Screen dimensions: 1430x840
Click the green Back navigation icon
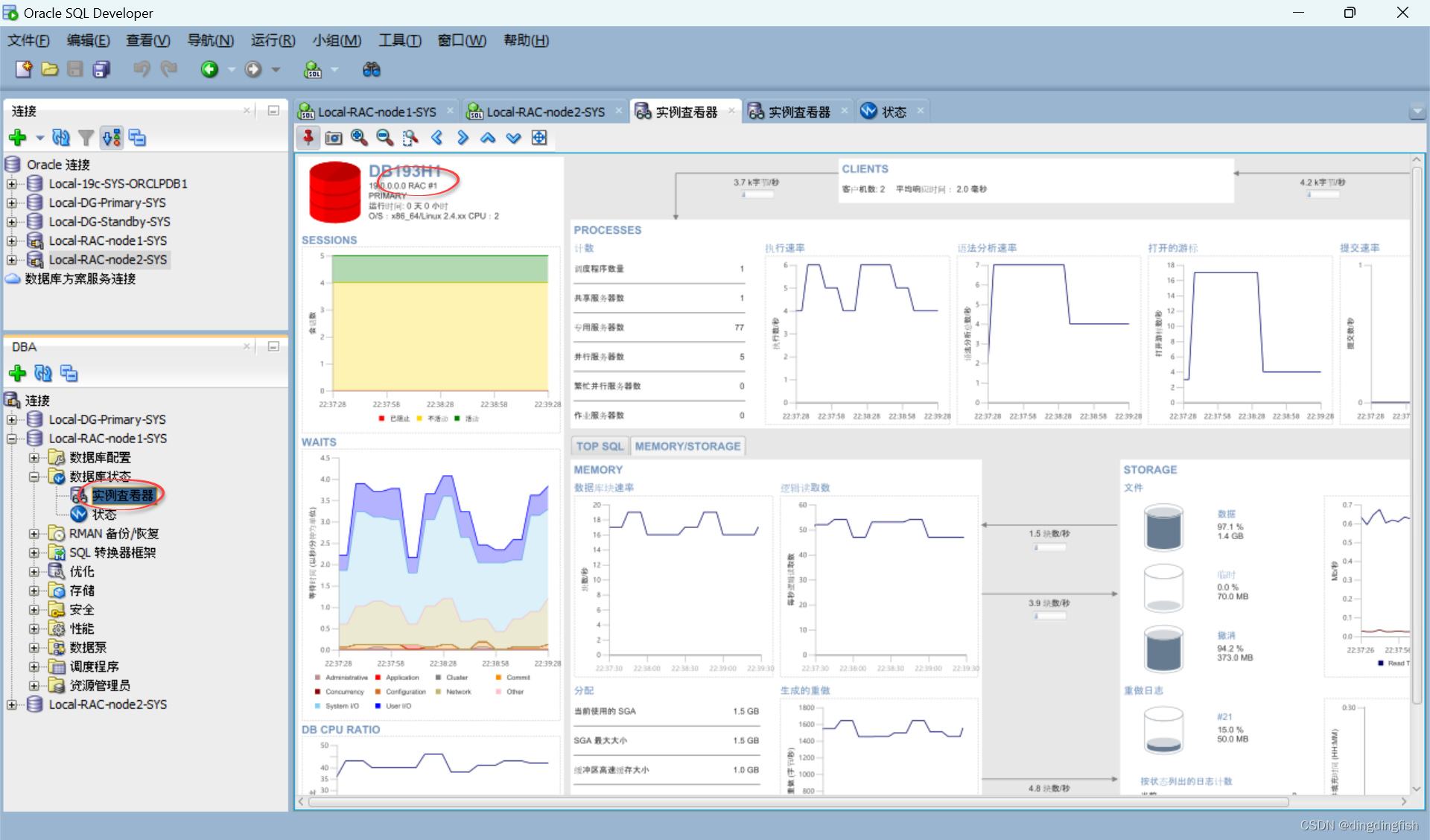coord(209,69)
